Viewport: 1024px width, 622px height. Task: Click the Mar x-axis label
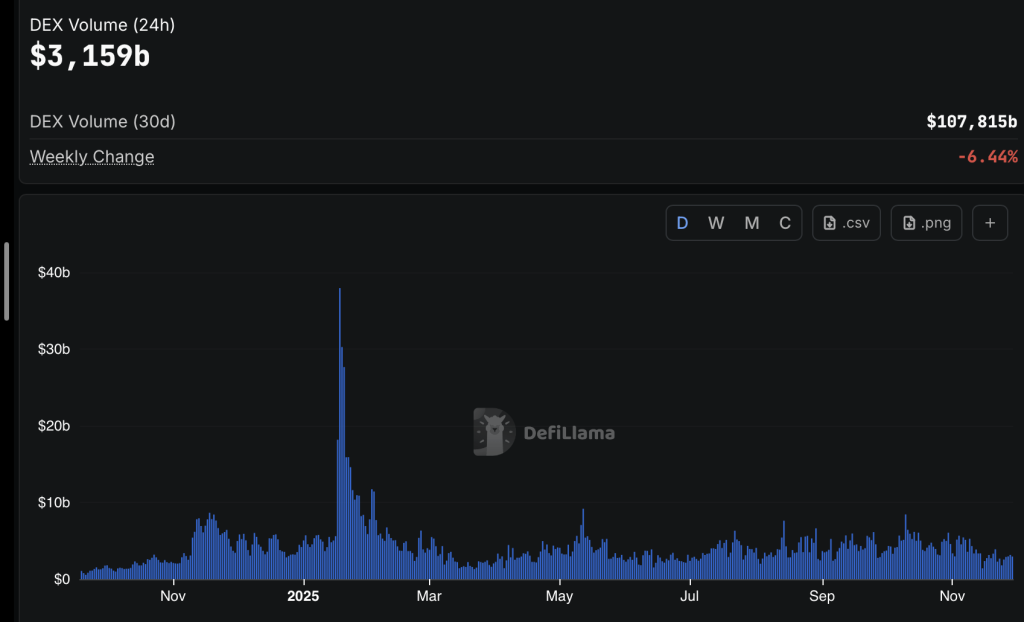pos(429,596)
